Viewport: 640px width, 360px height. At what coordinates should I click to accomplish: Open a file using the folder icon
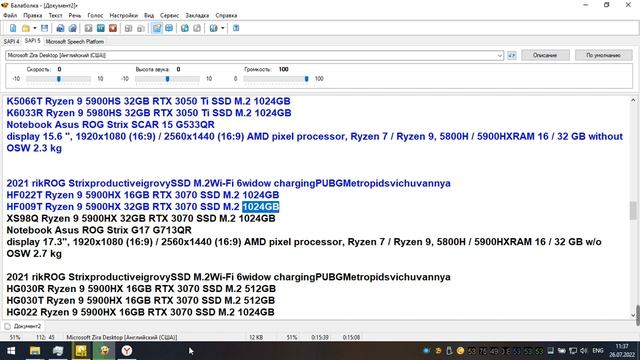pyautogui.click(x=26, y=28)
